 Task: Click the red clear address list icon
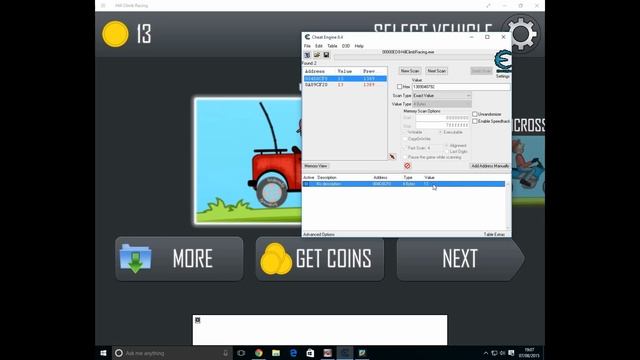point(407,166)
